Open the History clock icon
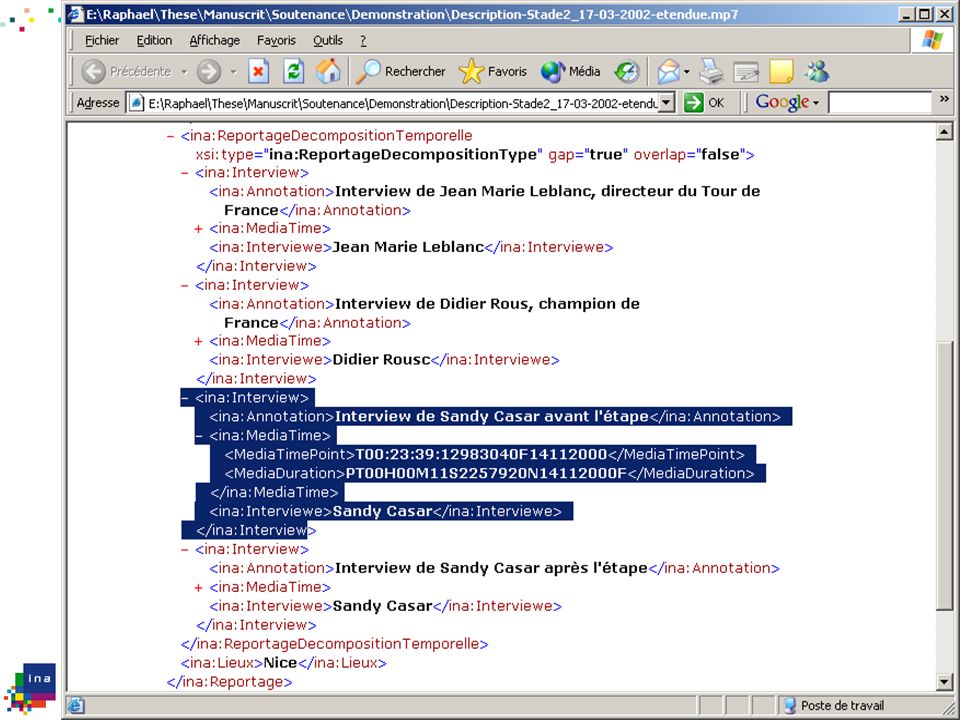Screen dimensions: 960x720 627,72
